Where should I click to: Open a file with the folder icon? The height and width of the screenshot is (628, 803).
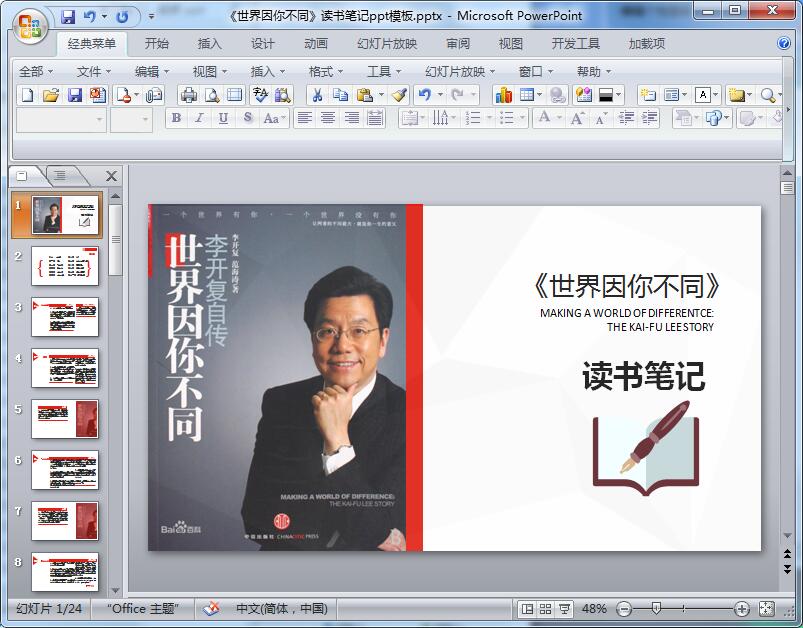click(51, 95)
